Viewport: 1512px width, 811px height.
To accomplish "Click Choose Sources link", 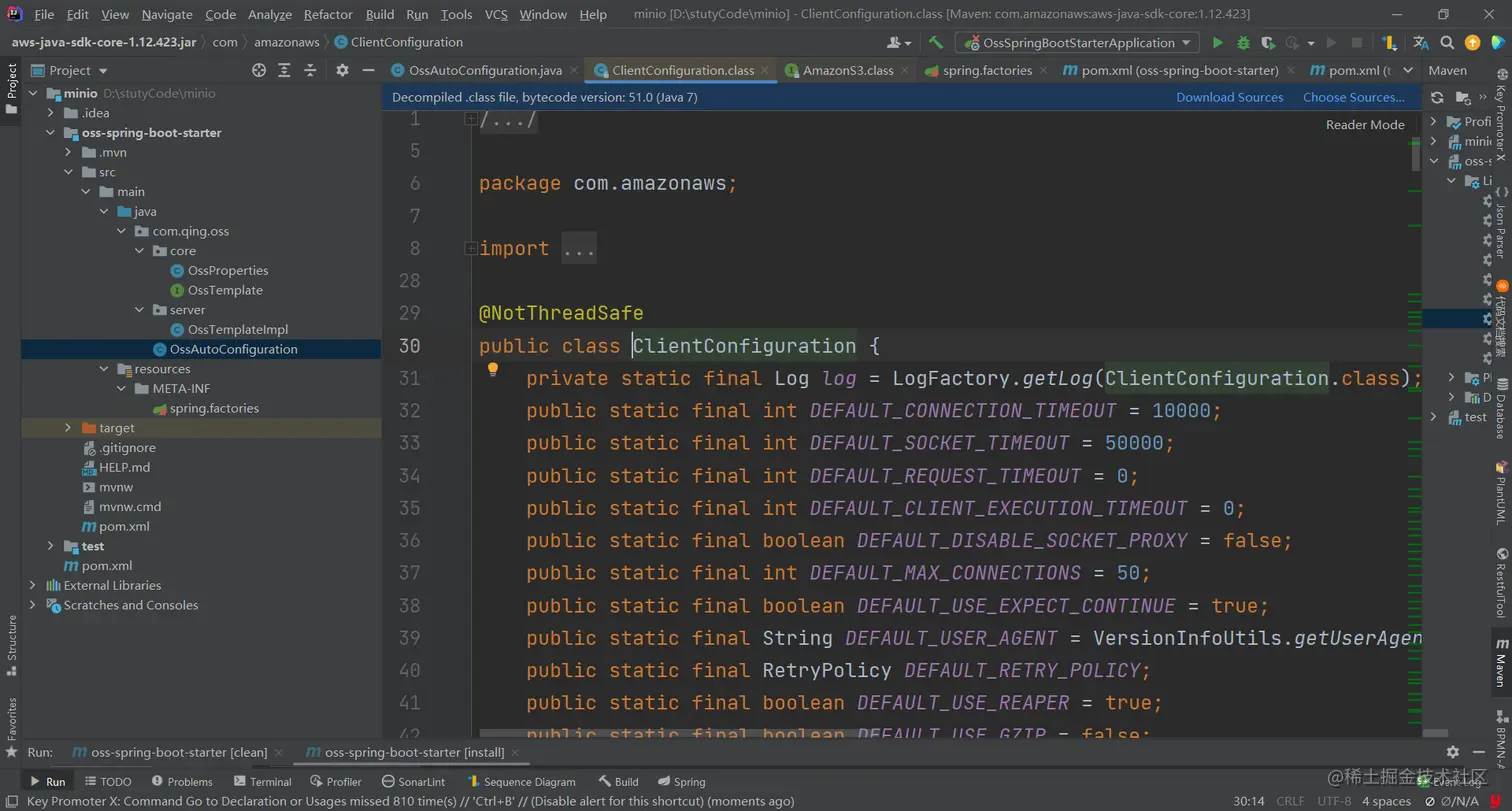I will coord(1353,97).
